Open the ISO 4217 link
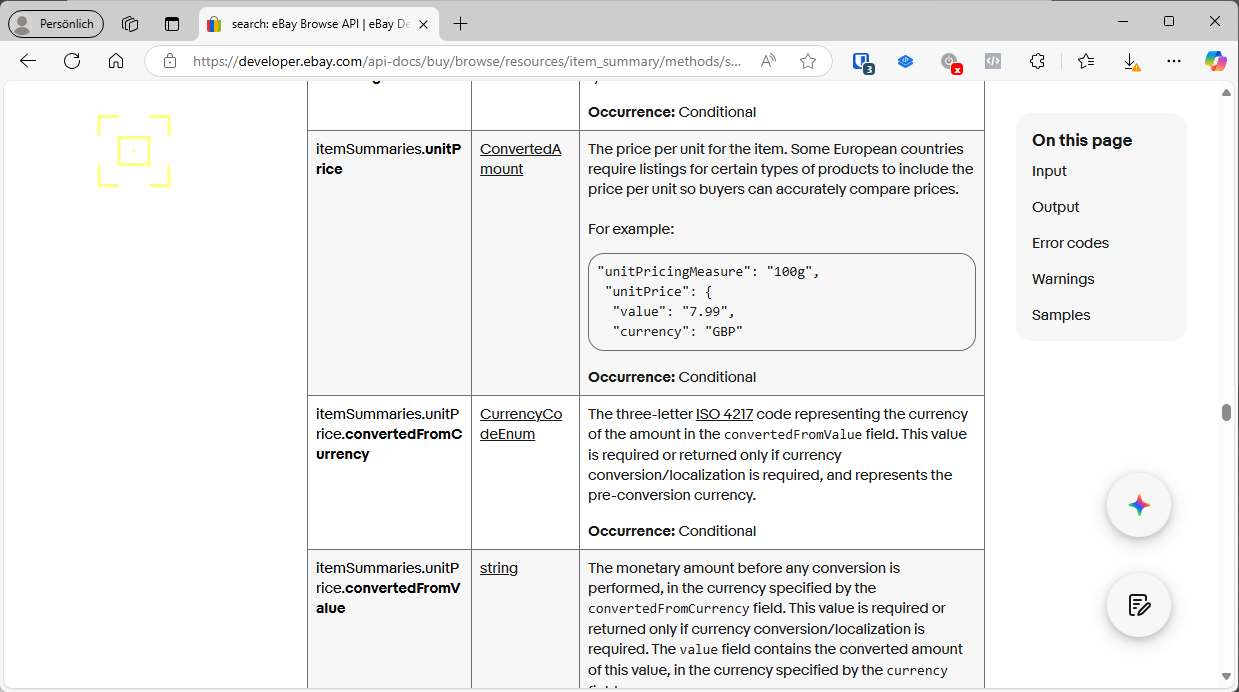This screenshot has width=1239, height=692. 724,414
